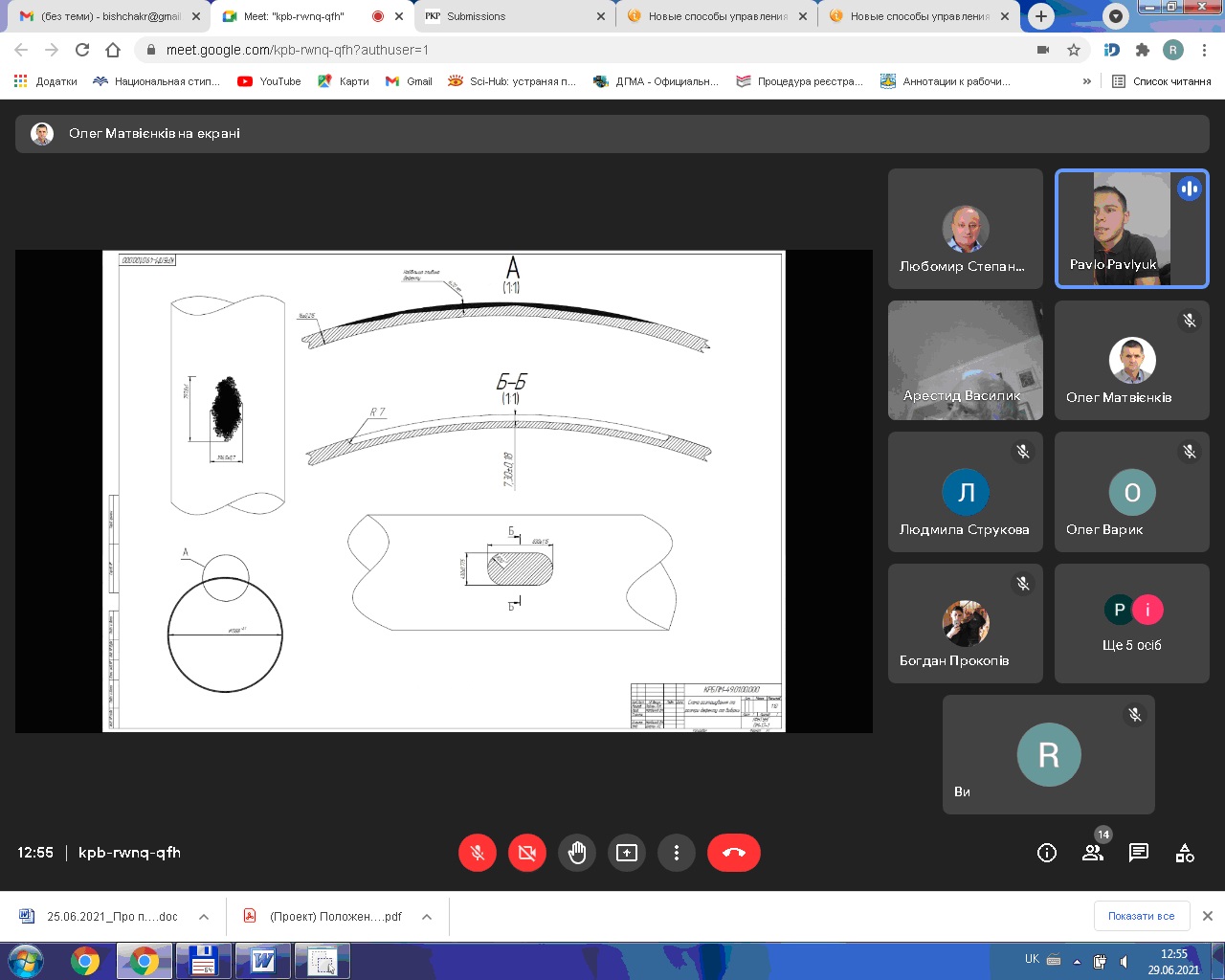Click the Показати все button
Image resolution: width=1225 pixels, height=980 pixels.
tap(1141, 916)
